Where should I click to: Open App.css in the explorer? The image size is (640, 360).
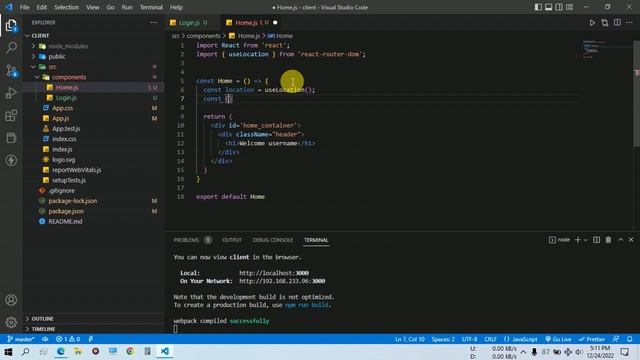coord(62,108)
